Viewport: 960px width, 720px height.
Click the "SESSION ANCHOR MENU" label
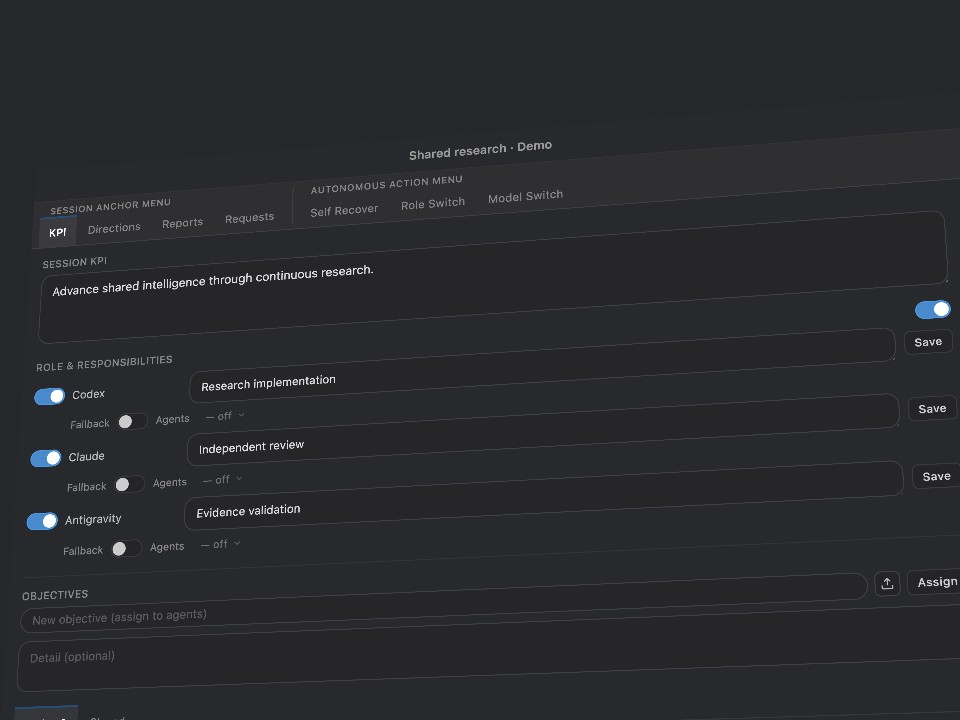(110, 206)
